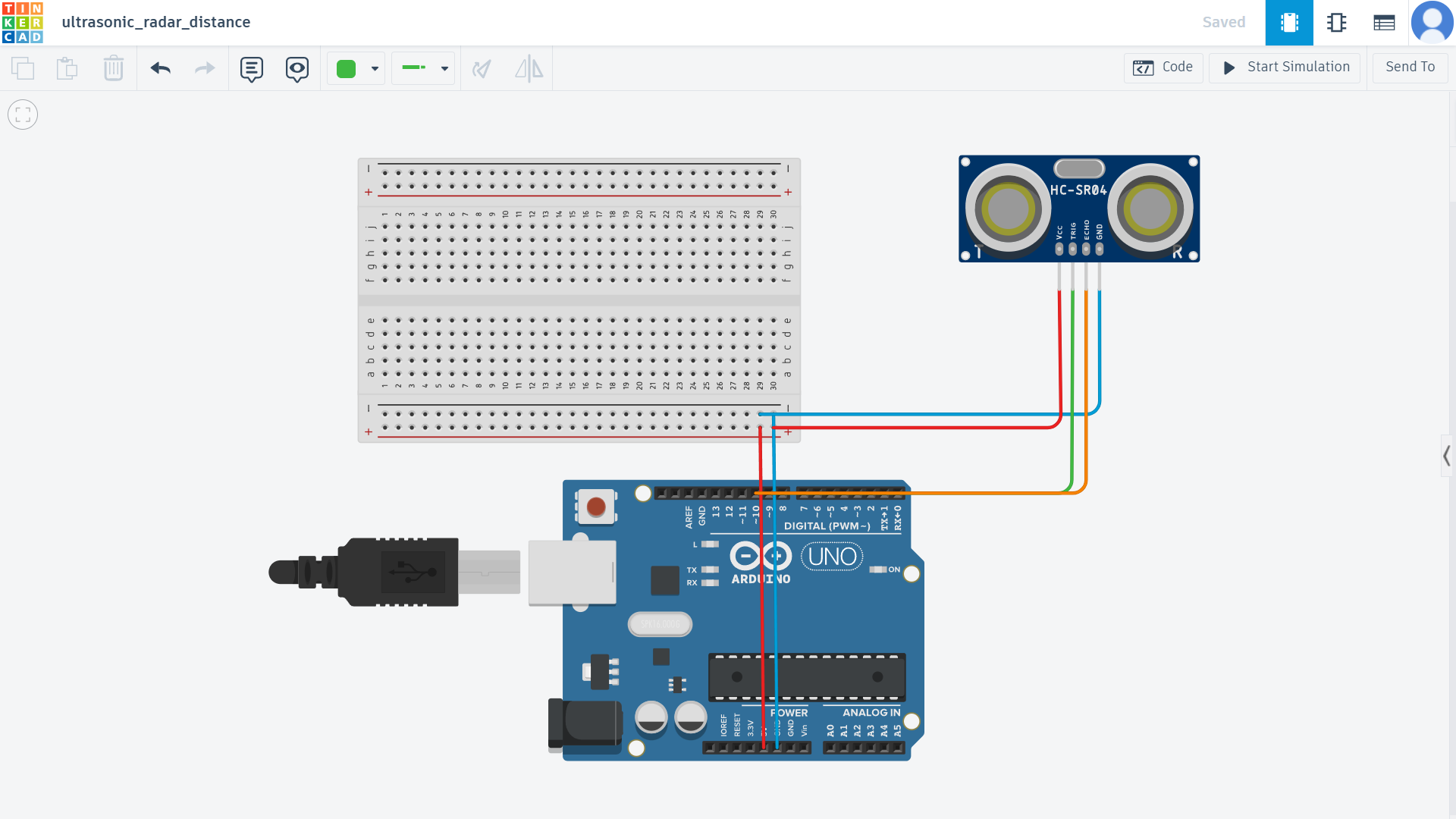Click the Send To button
Viewport: 1456px width, 819px height.
(1410, 67)
